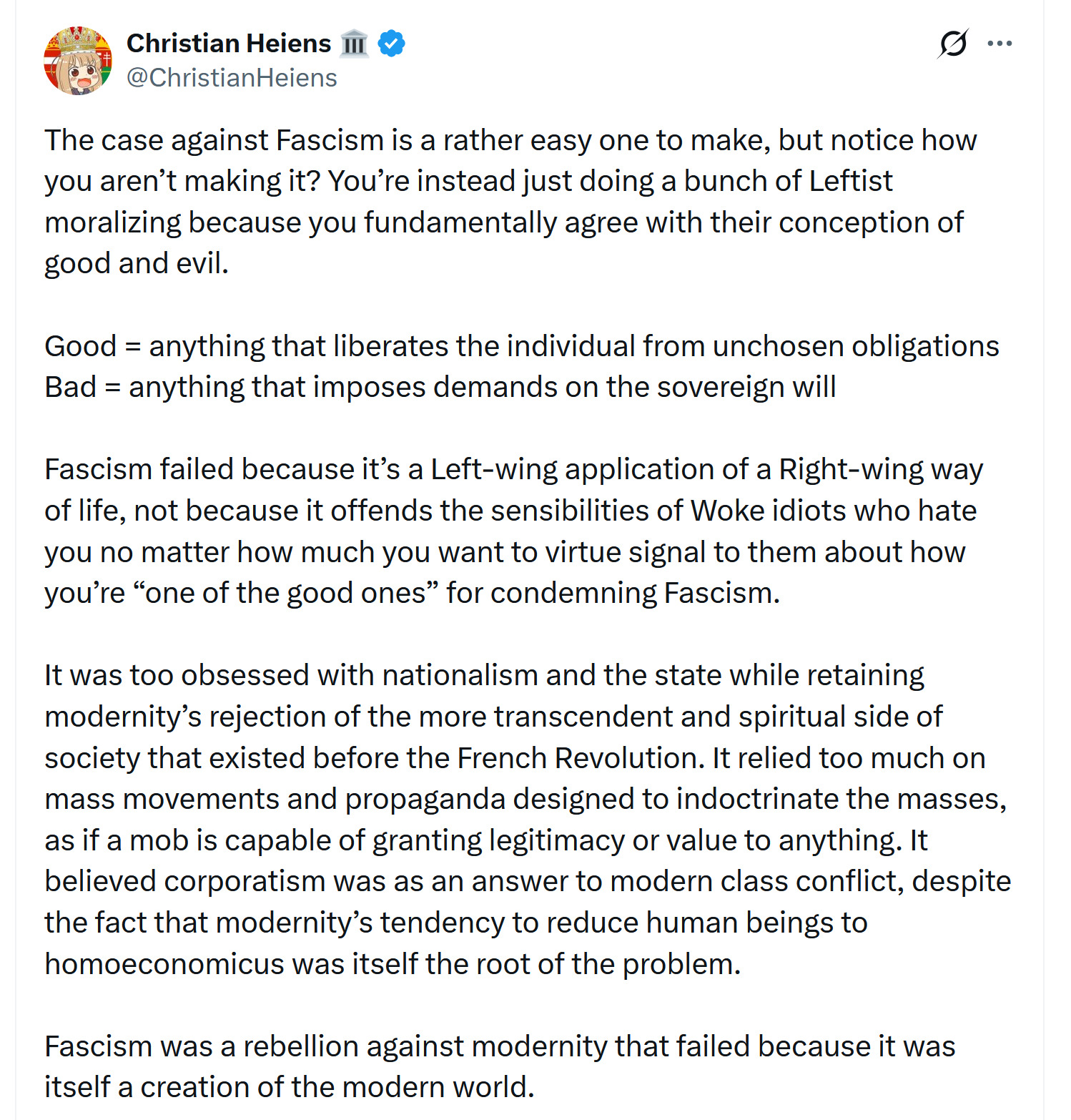Click the quoted phrase "one of the good ones"

(285, 593)
